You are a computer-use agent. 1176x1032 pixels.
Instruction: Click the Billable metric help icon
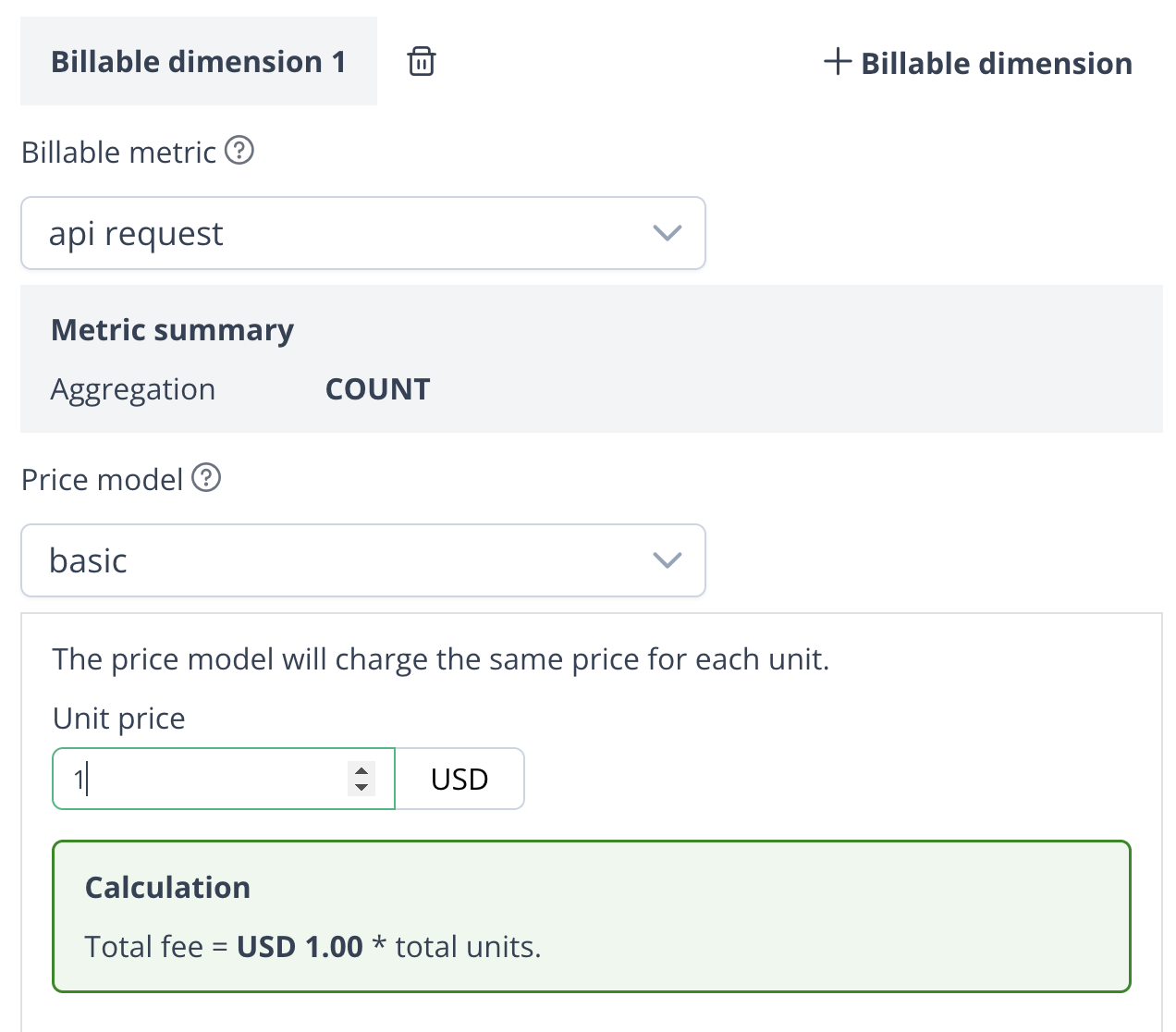tap(239, 150)
